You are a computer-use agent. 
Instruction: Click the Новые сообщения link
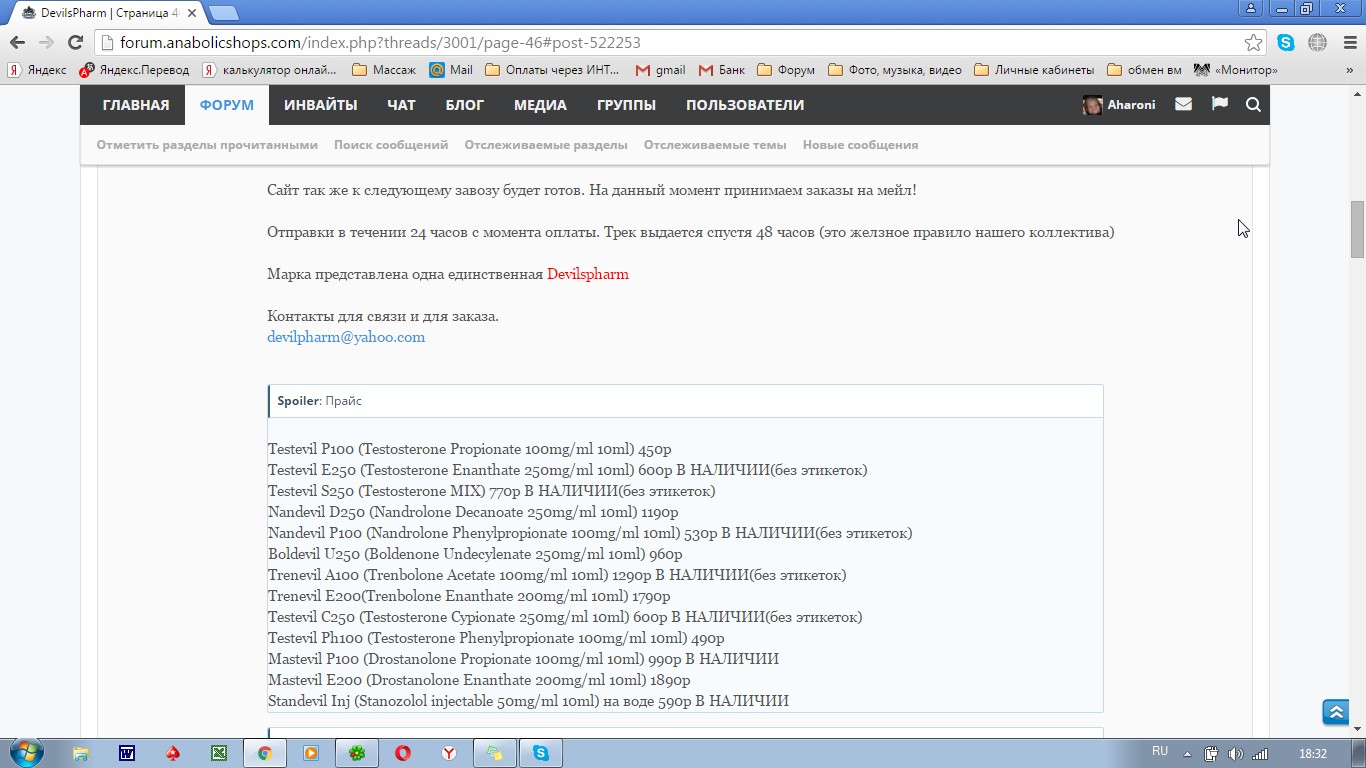(860, 145)
